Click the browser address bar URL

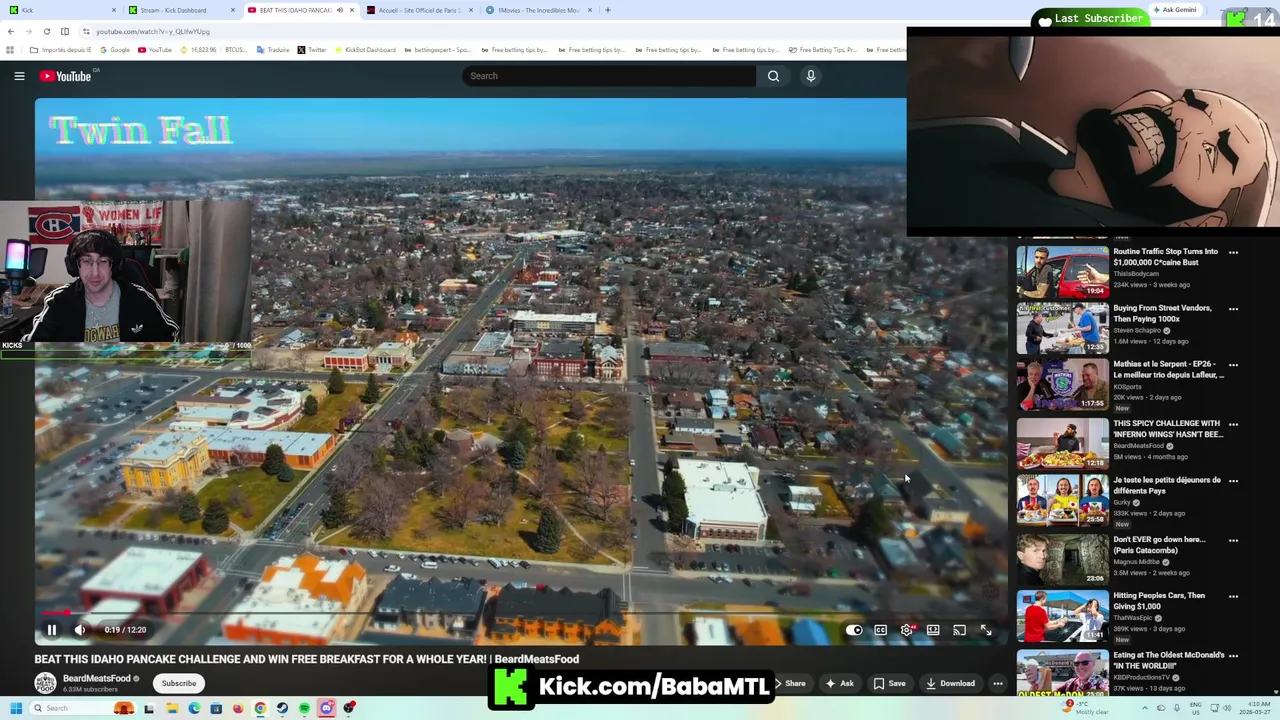pos(153,31)
